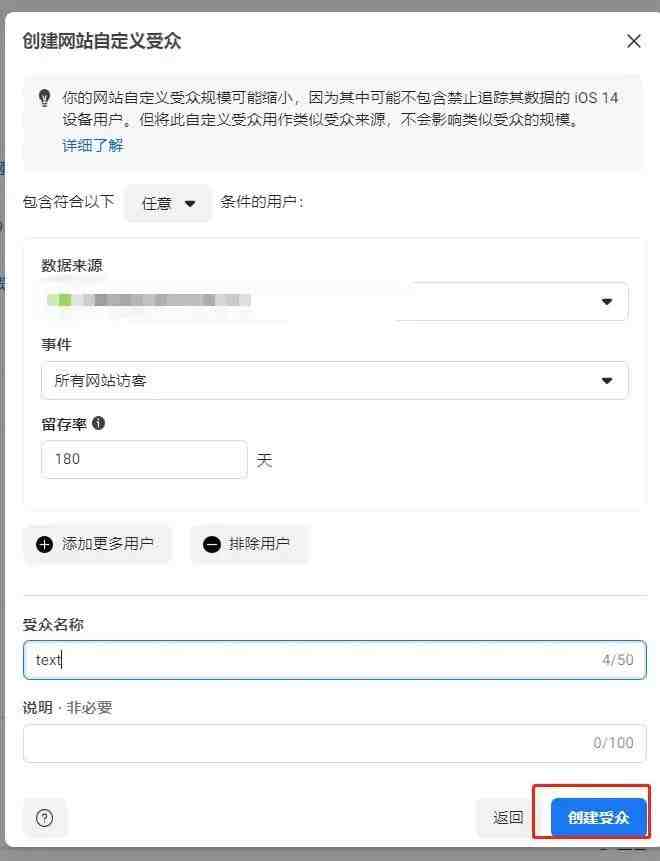Click the plus icon for 添加更多用户
The height and width of the screenshot is (861, 660).
pos(44,544)
